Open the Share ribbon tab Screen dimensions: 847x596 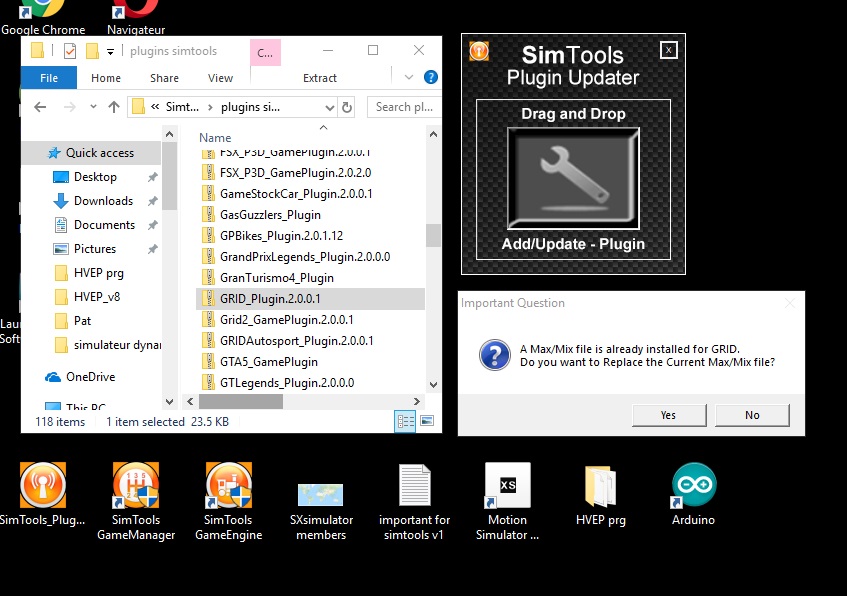coord(164,78)
